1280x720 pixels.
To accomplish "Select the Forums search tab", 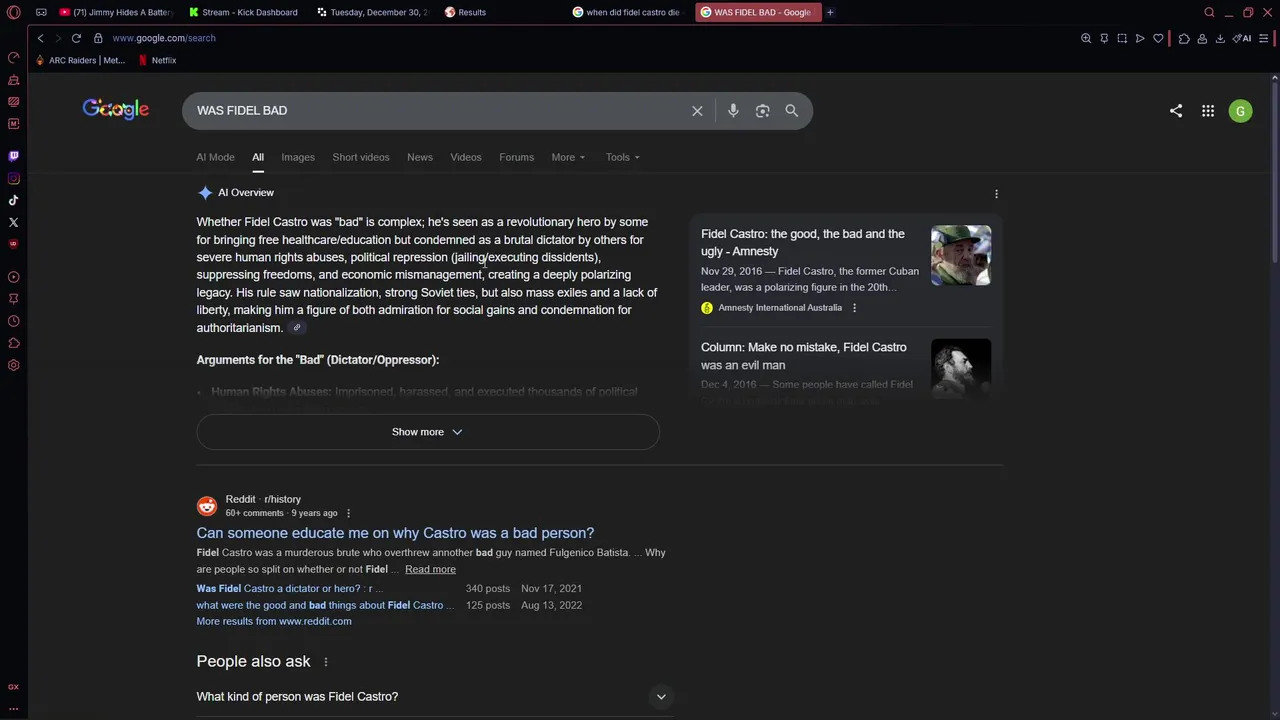I will point(516,157).
